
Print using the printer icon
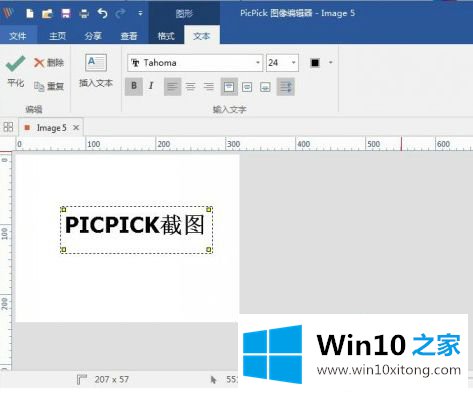pos(84,14)
